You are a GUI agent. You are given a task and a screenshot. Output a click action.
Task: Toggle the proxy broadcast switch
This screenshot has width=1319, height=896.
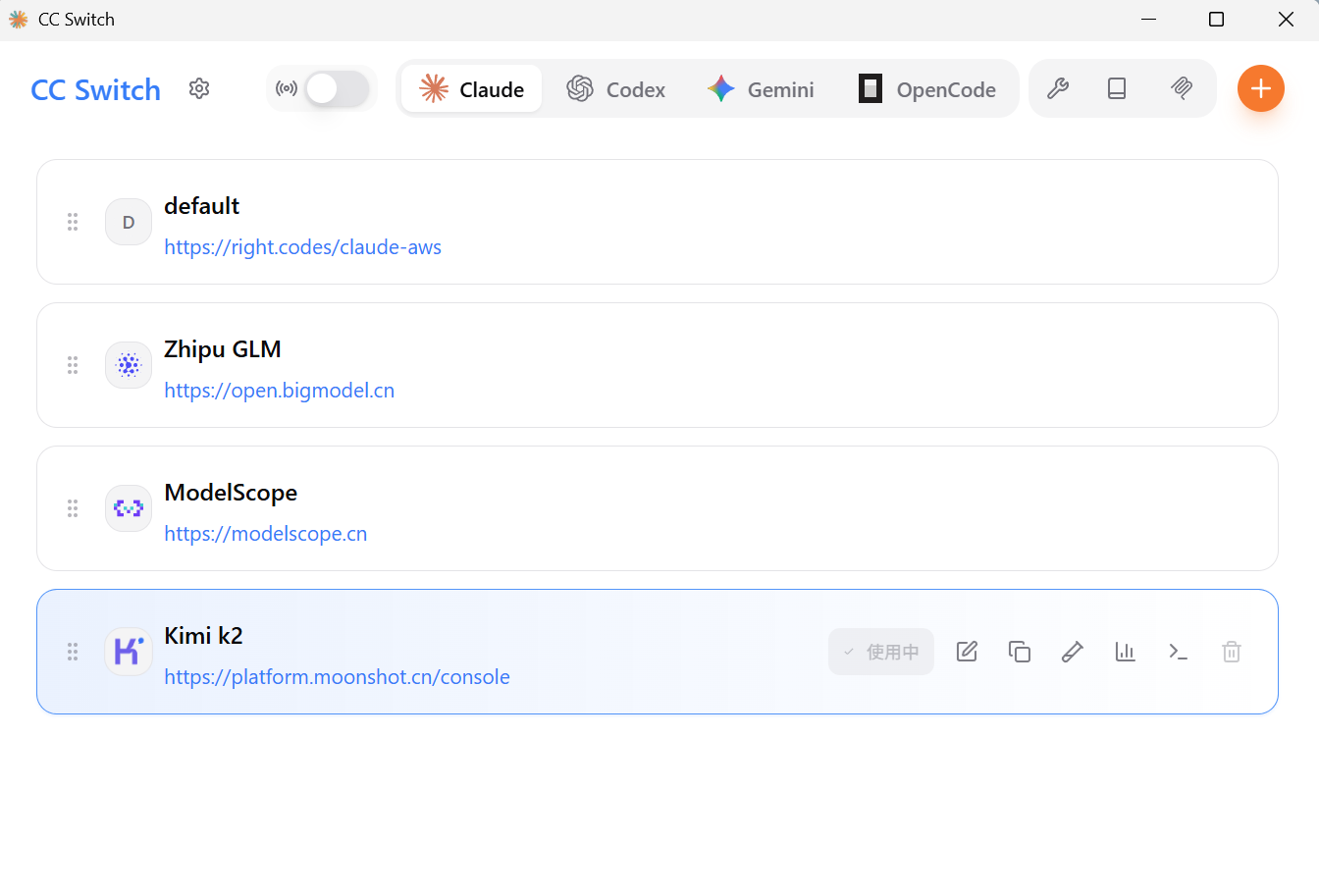(337, 89)
